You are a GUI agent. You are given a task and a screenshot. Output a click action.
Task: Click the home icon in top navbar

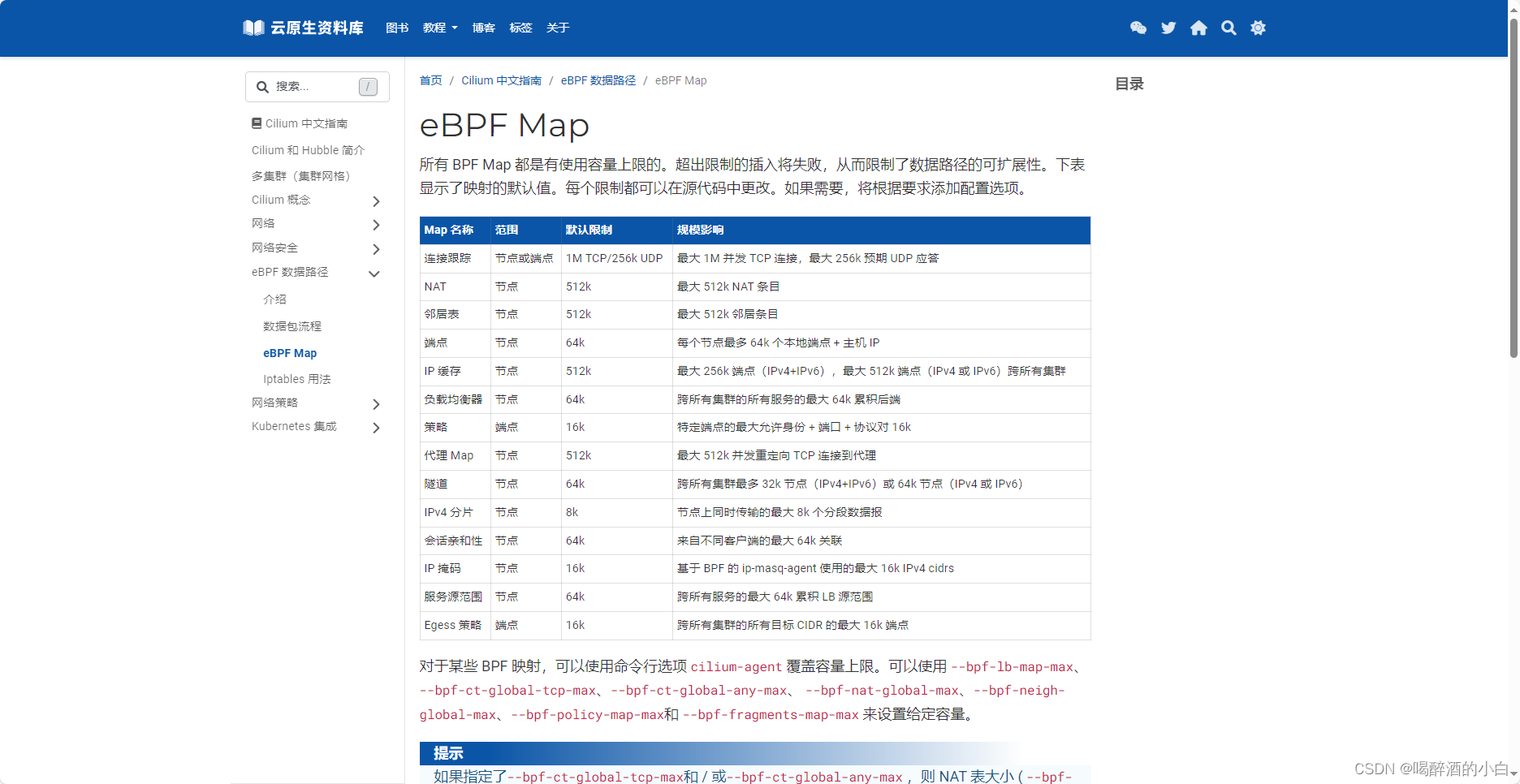pos(1198,28)
